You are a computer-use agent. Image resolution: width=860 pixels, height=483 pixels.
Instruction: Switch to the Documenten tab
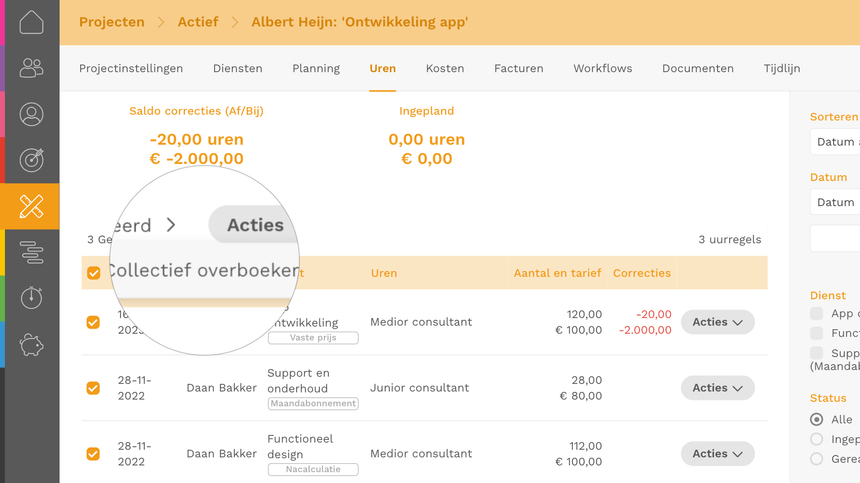tap(698, 69)
